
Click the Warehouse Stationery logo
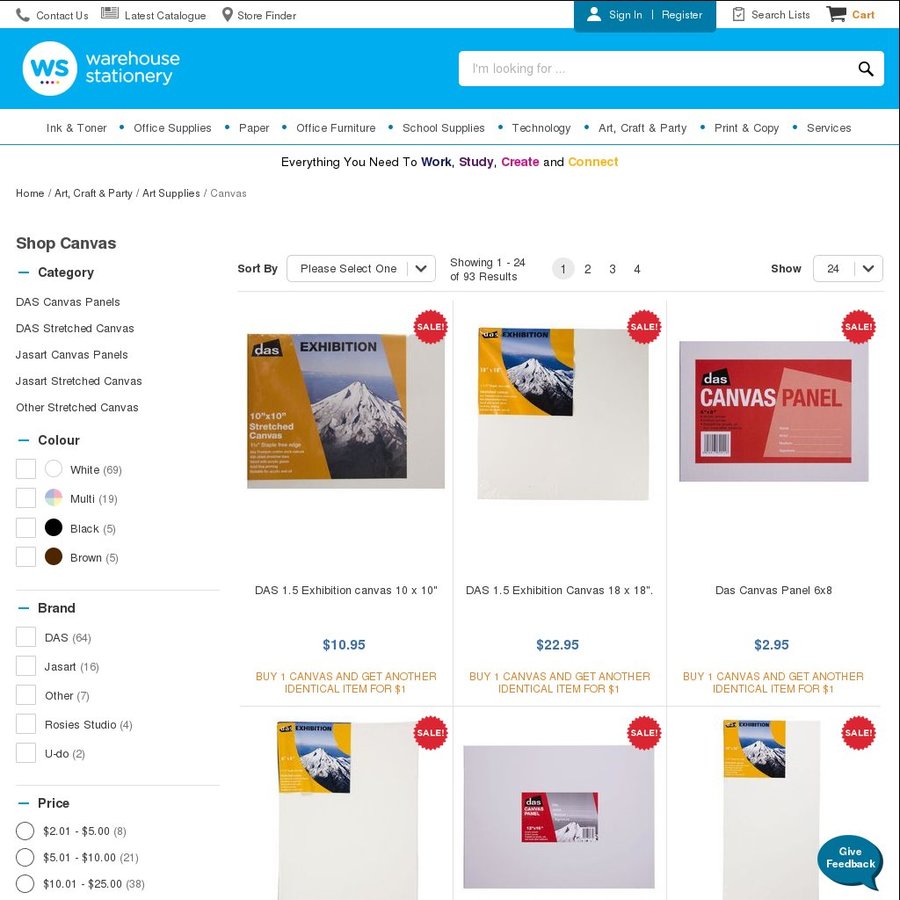tap(101, 68)
